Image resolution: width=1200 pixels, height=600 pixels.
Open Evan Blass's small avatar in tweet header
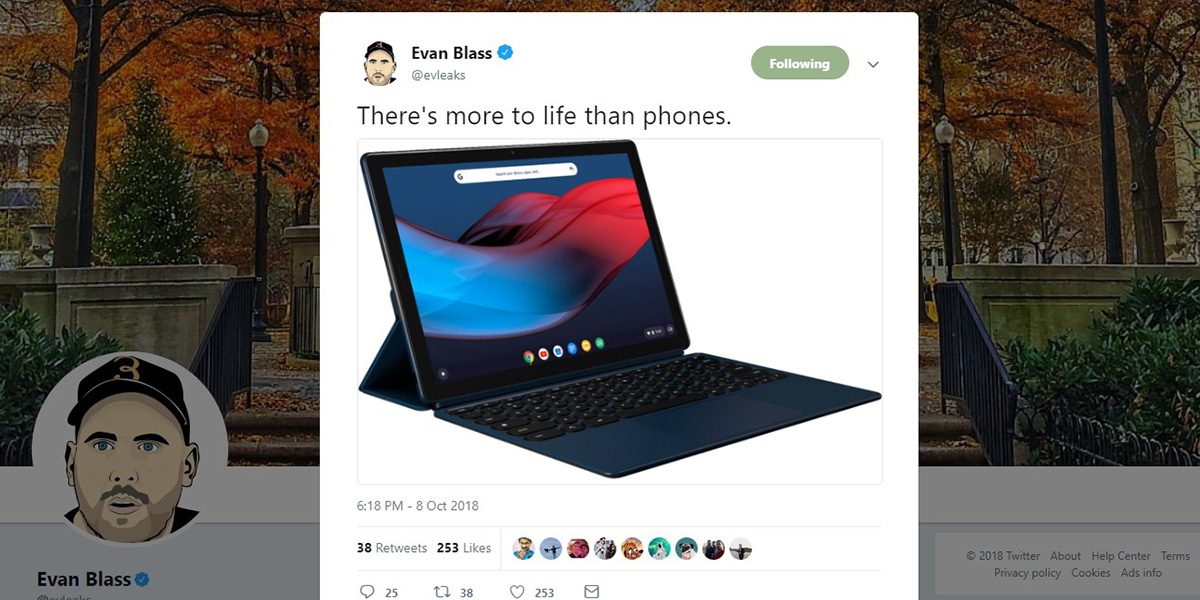click(x=379, y=63)
